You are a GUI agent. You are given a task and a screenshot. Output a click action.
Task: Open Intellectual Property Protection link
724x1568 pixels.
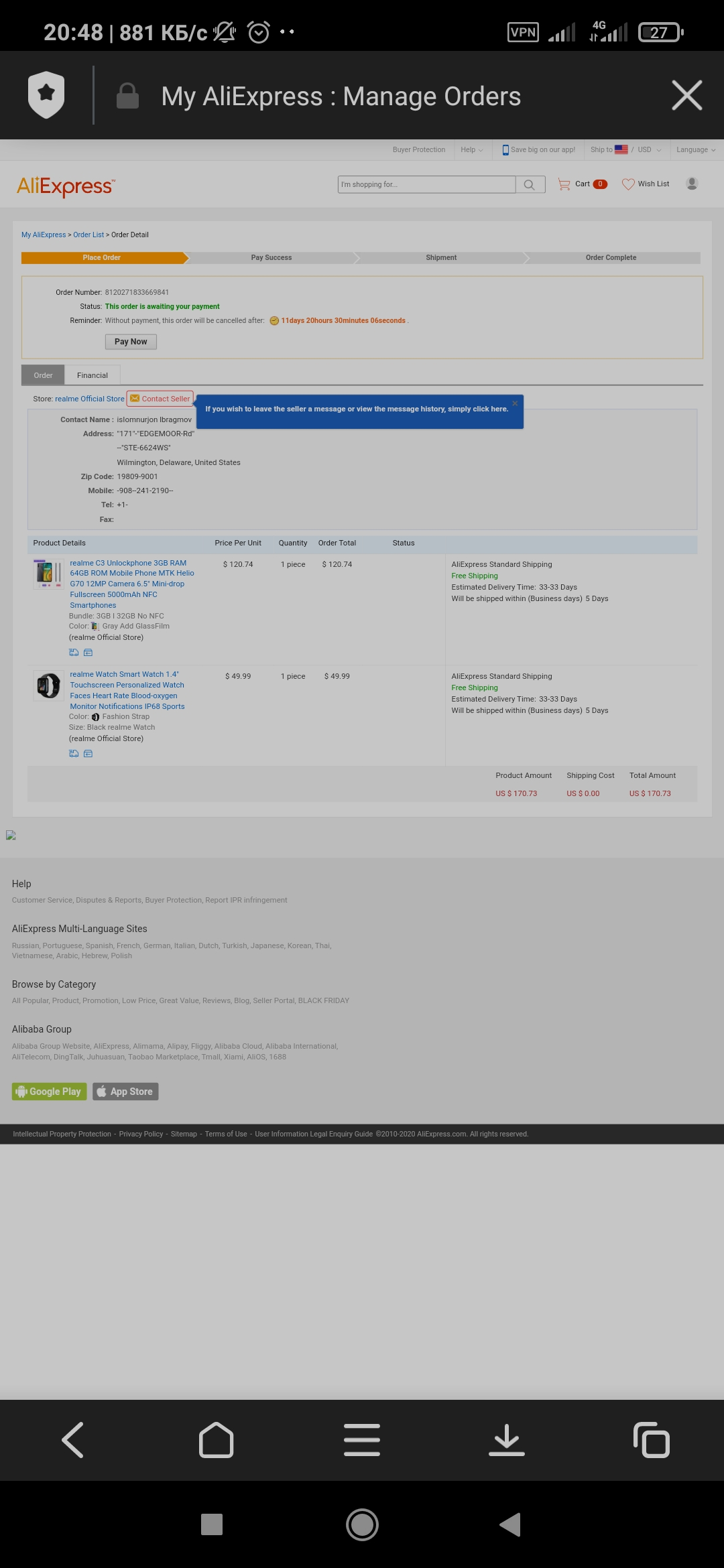(62, 1134)
